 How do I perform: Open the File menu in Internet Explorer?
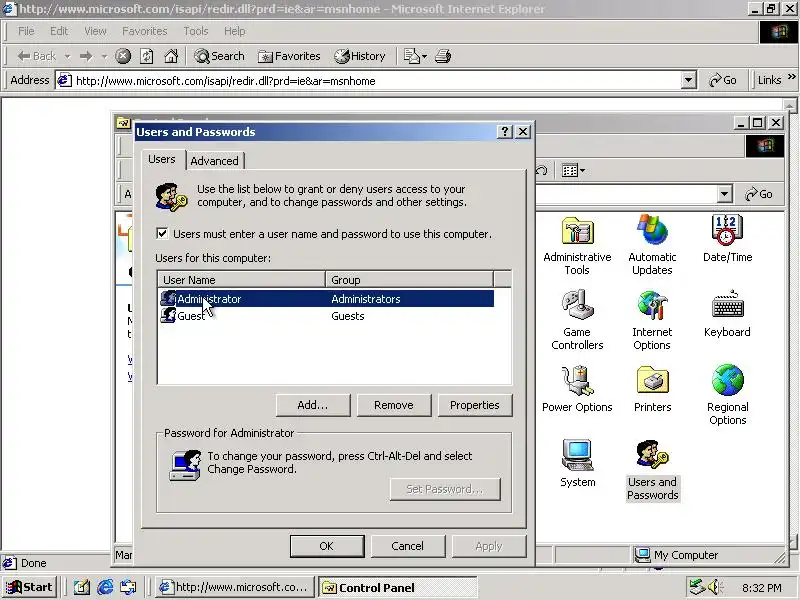(26, 31)
